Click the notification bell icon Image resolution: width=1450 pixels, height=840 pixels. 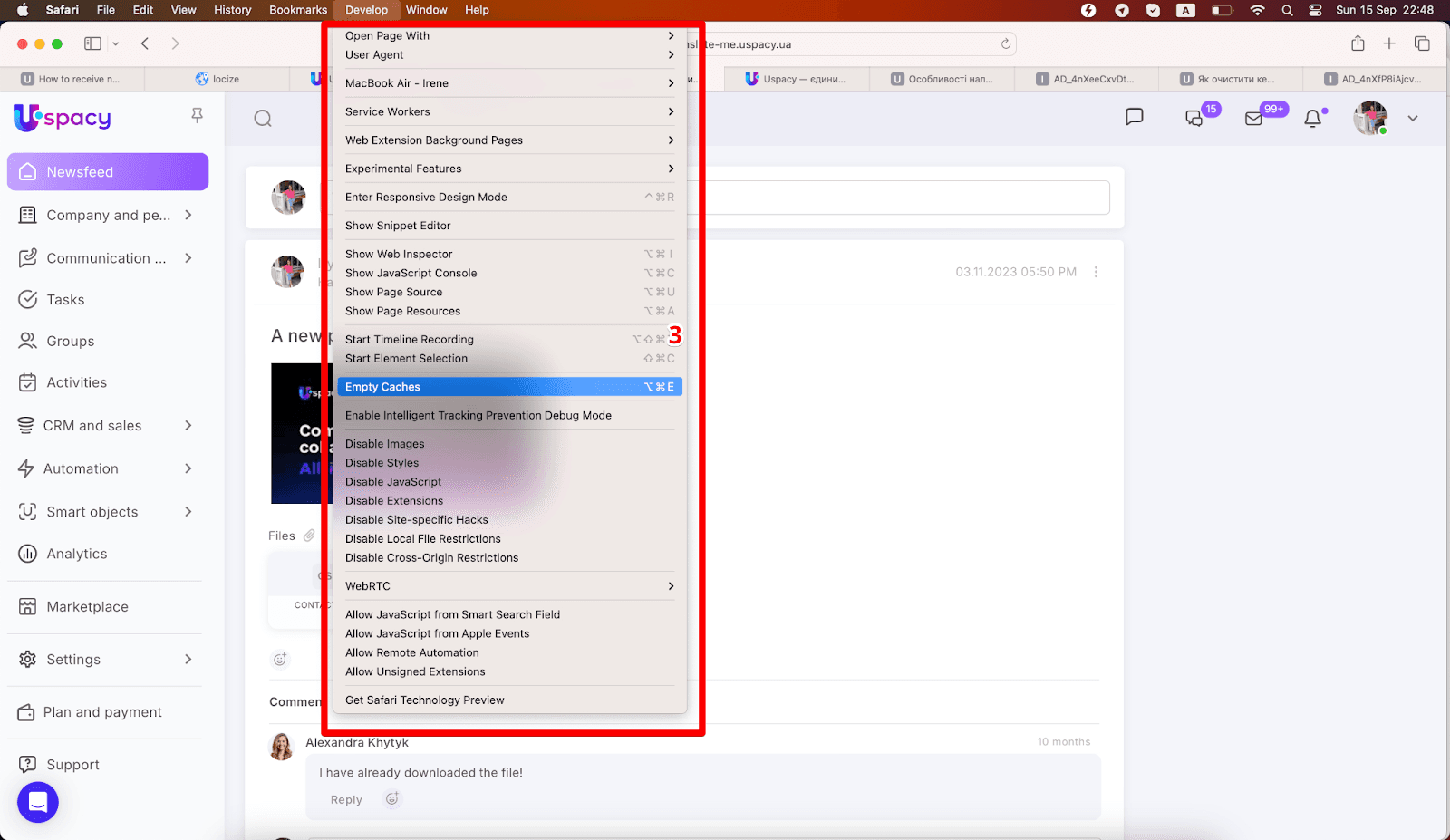(x=1312, y=119)
